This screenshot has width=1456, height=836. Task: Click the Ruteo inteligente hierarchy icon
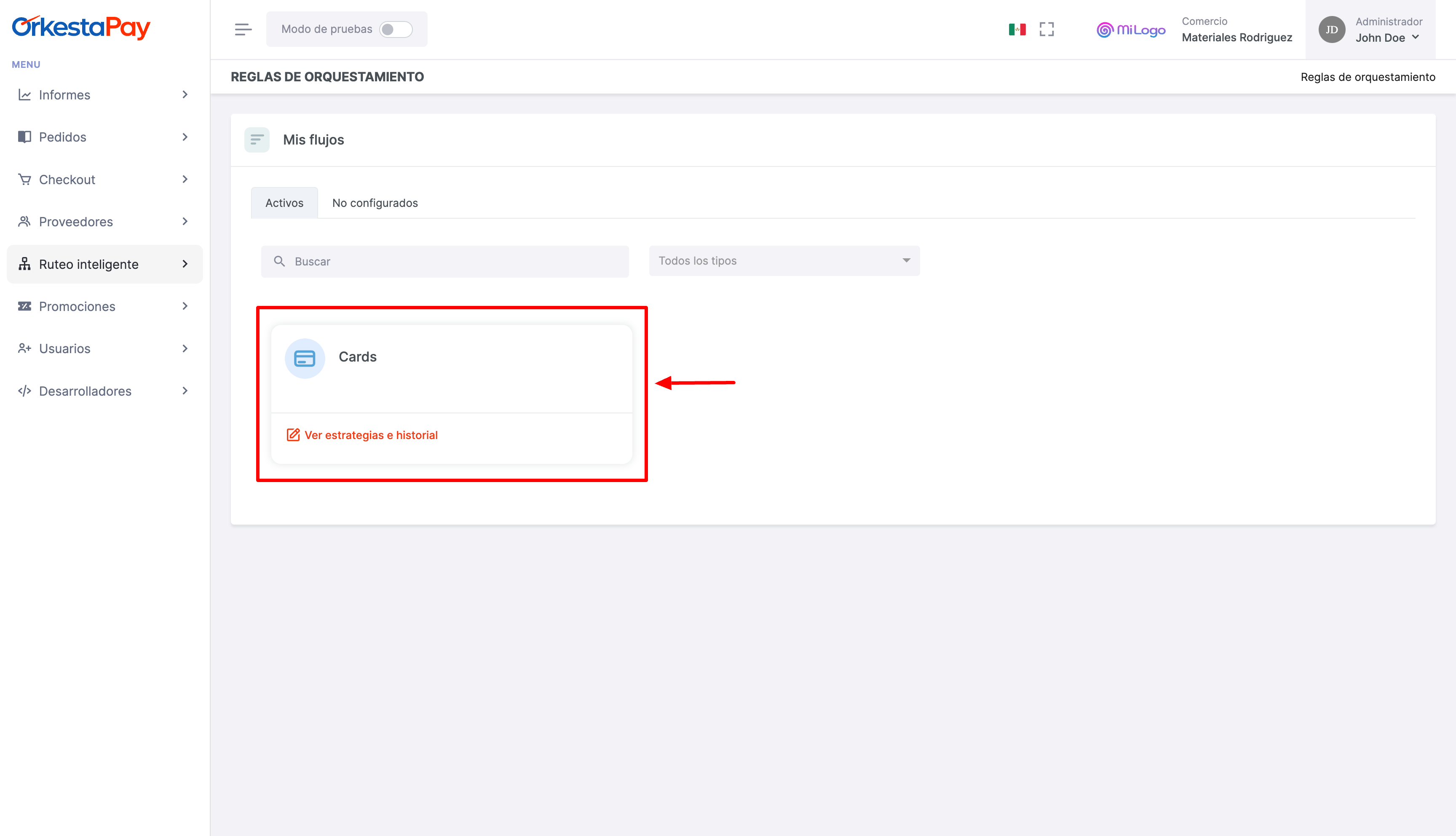(x=25, y=264)
